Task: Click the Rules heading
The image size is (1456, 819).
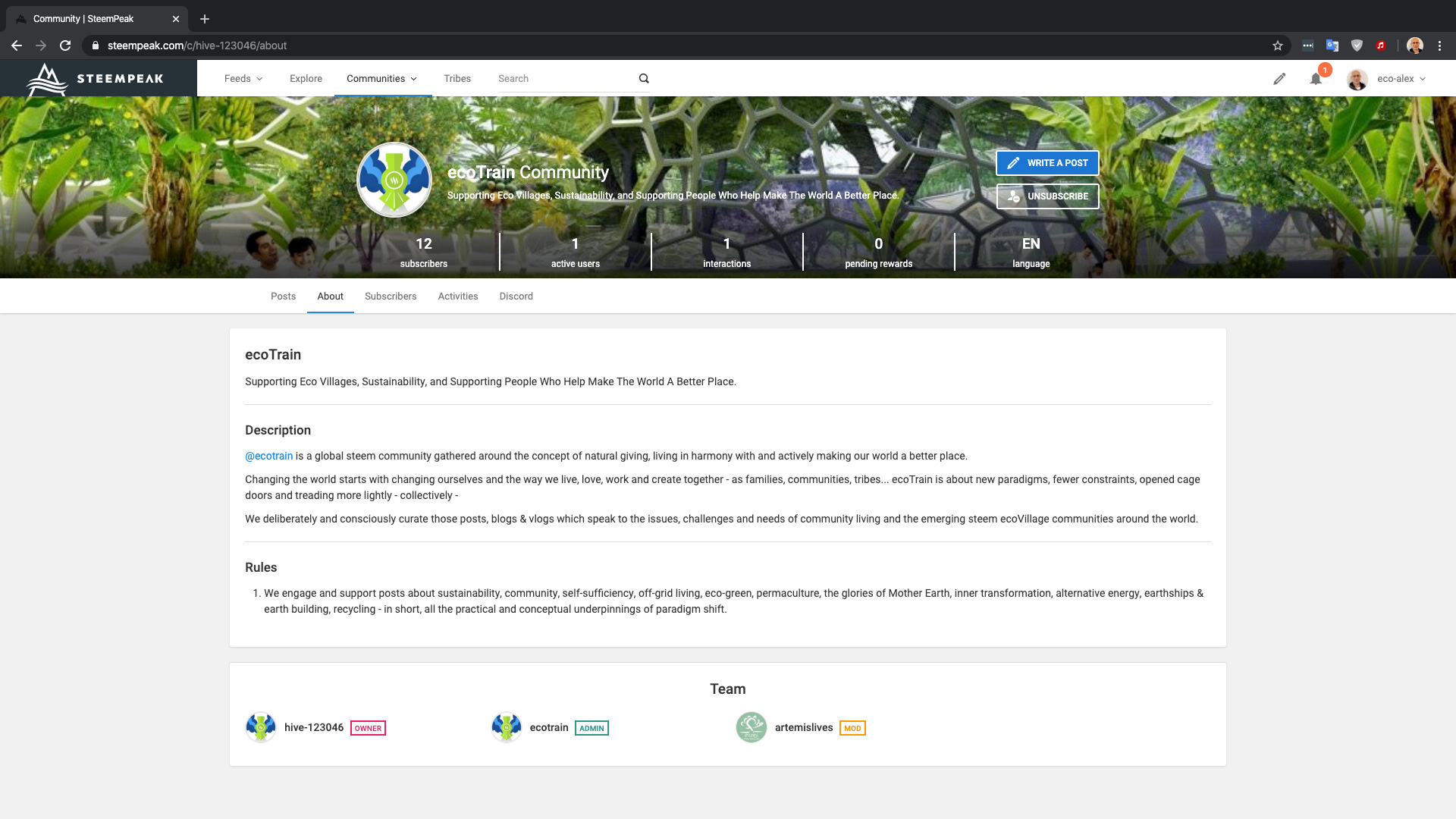Action: 261,567
